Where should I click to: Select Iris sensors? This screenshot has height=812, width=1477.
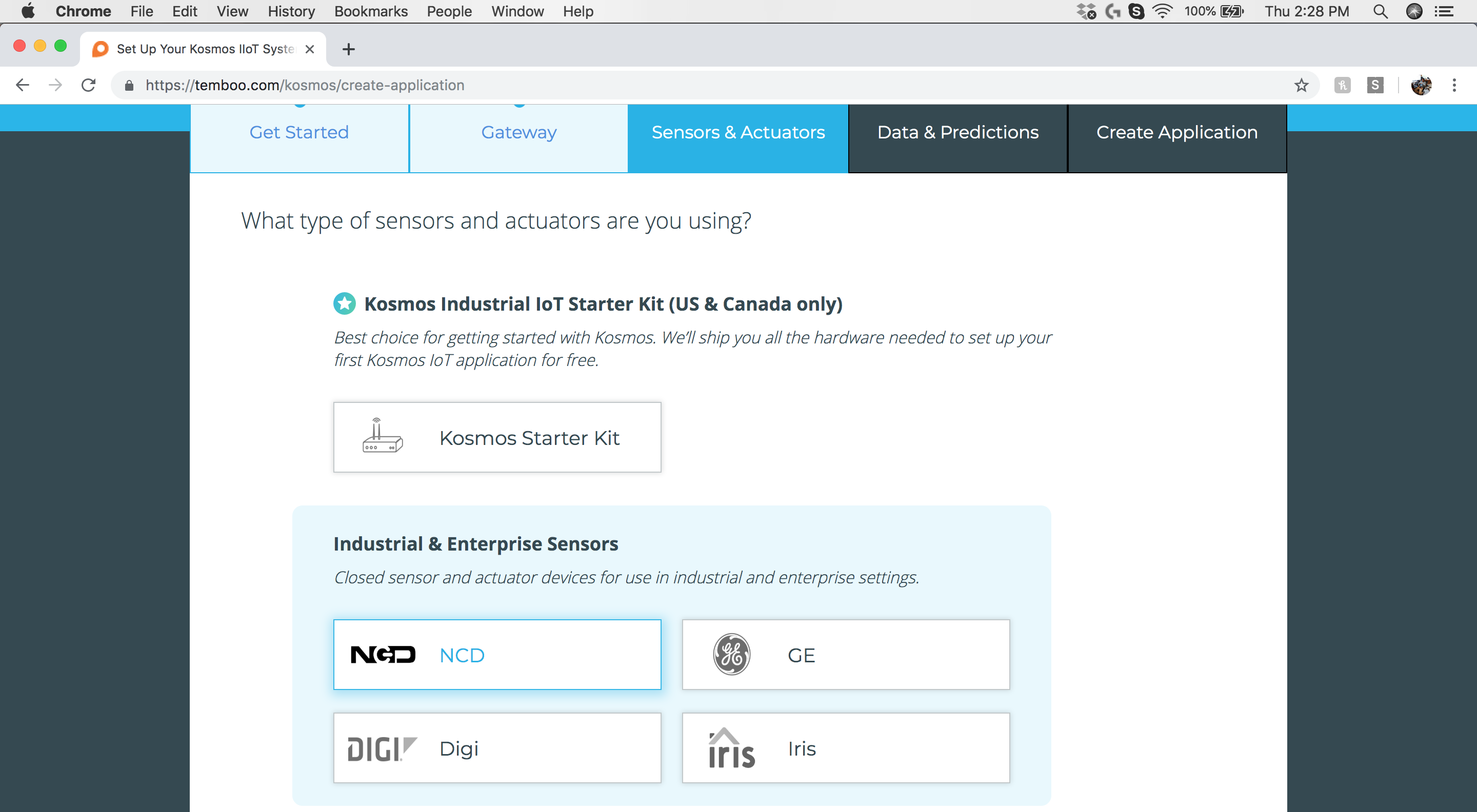pyautogui.click(x=846, y=748)
